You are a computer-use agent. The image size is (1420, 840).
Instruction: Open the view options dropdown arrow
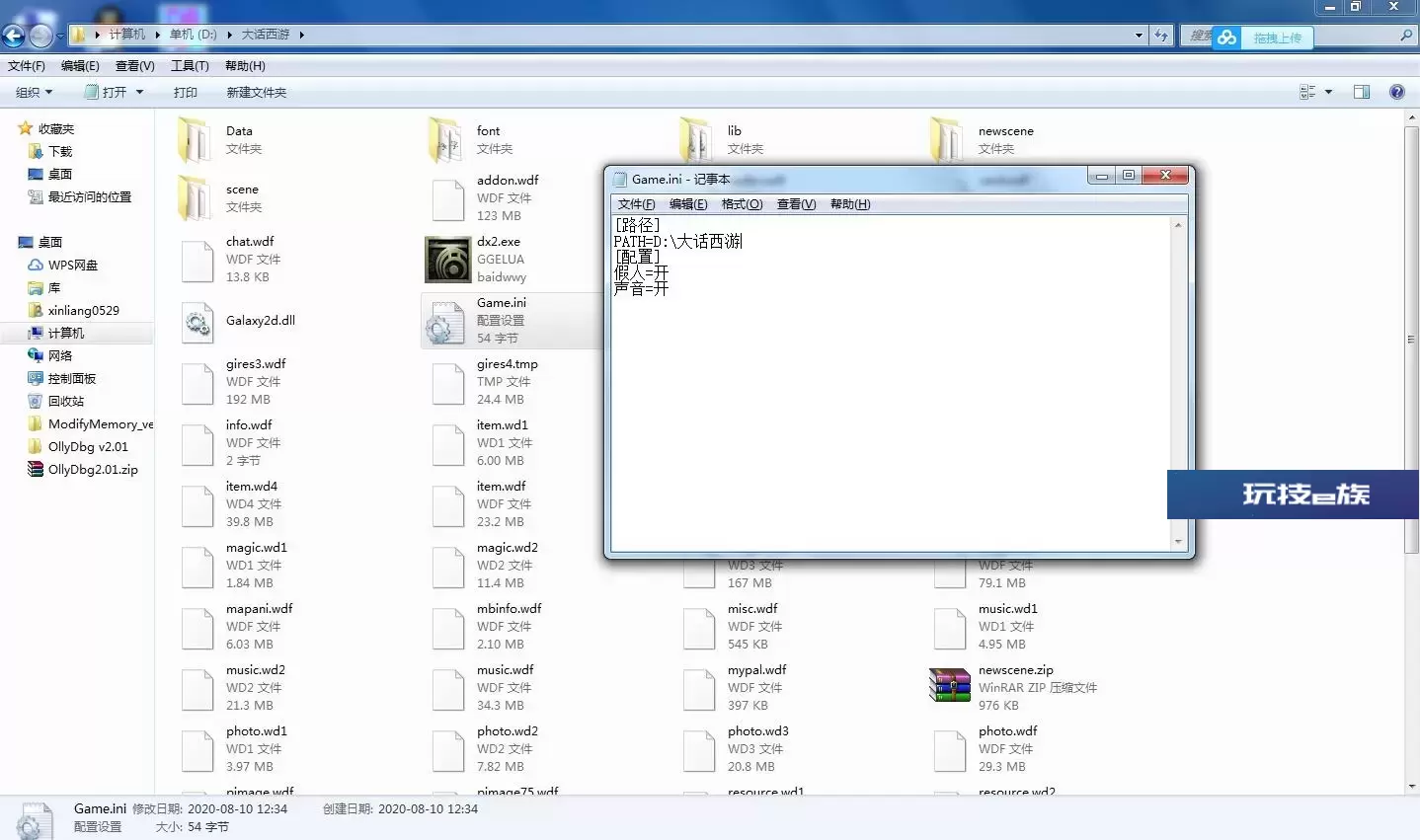pyautogui.click(x=1328, y=92)
